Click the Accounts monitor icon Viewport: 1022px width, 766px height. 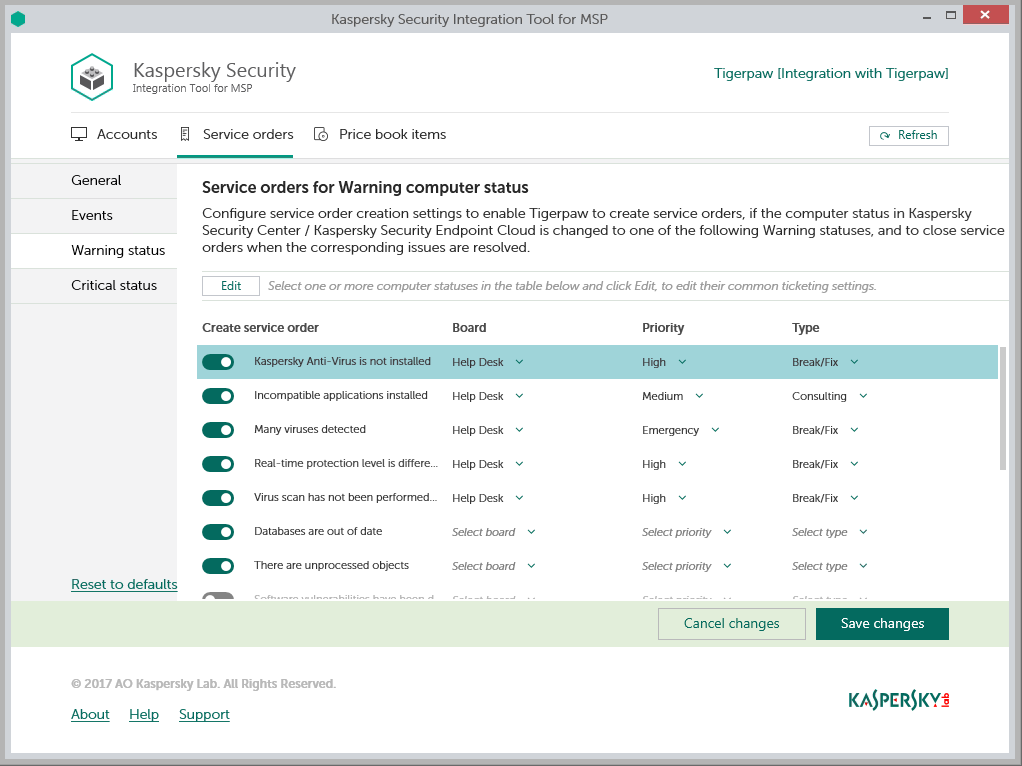pyautogui.click(x=79, y=135)
